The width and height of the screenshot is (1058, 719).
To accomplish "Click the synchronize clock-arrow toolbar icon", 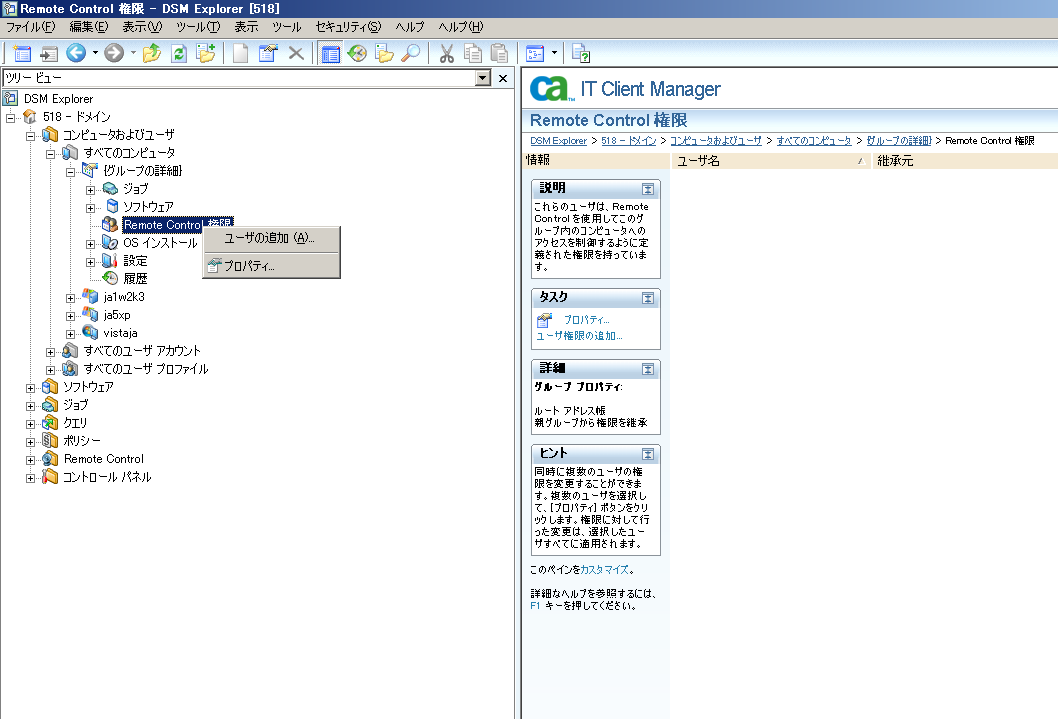I will pyautogui.click(x=357, y=53).
